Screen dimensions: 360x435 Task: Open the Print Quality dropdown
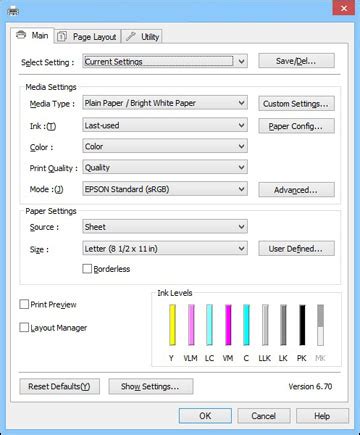coord(165,167)
